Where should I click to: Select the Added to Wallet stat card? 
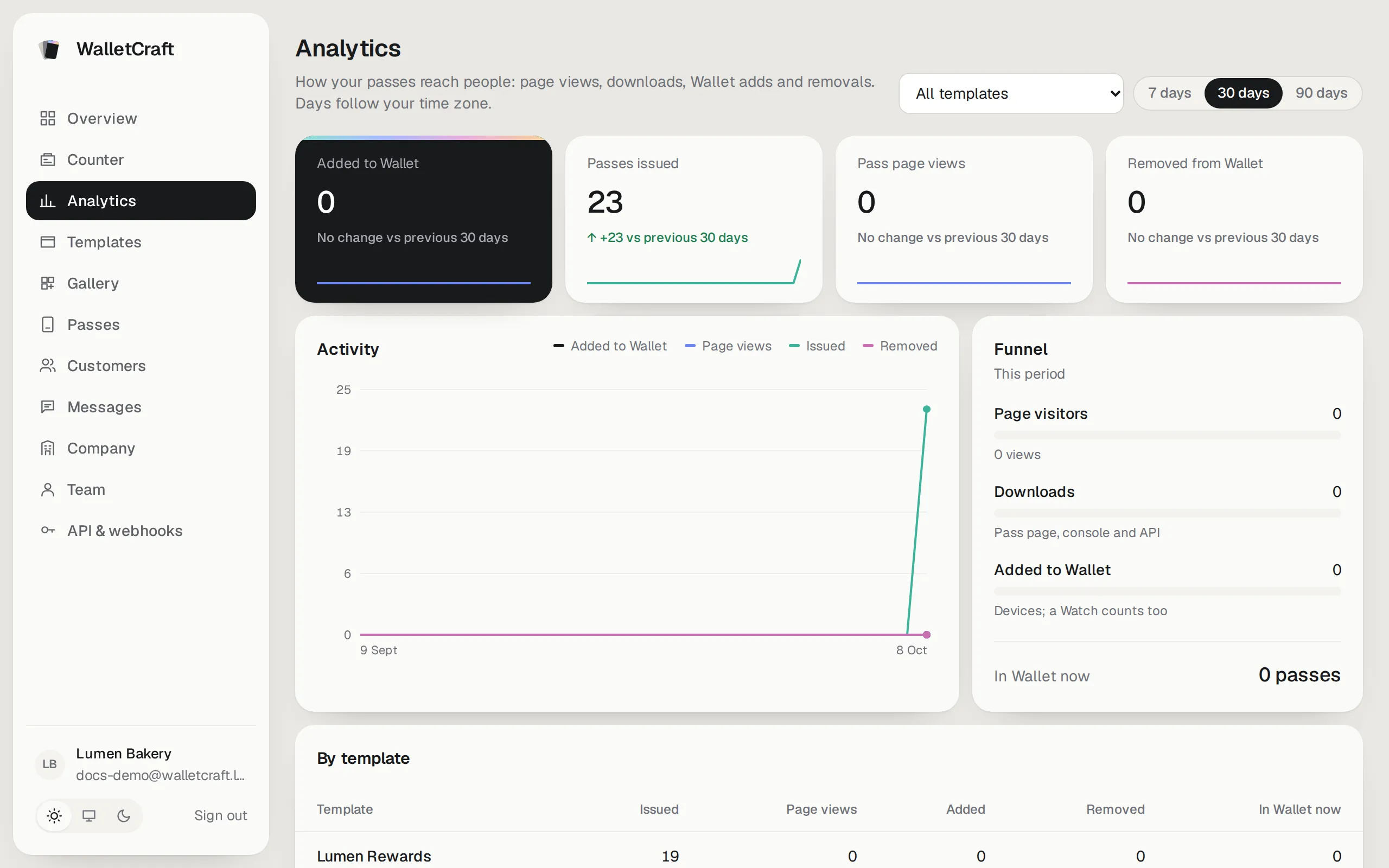click(424, 219)
